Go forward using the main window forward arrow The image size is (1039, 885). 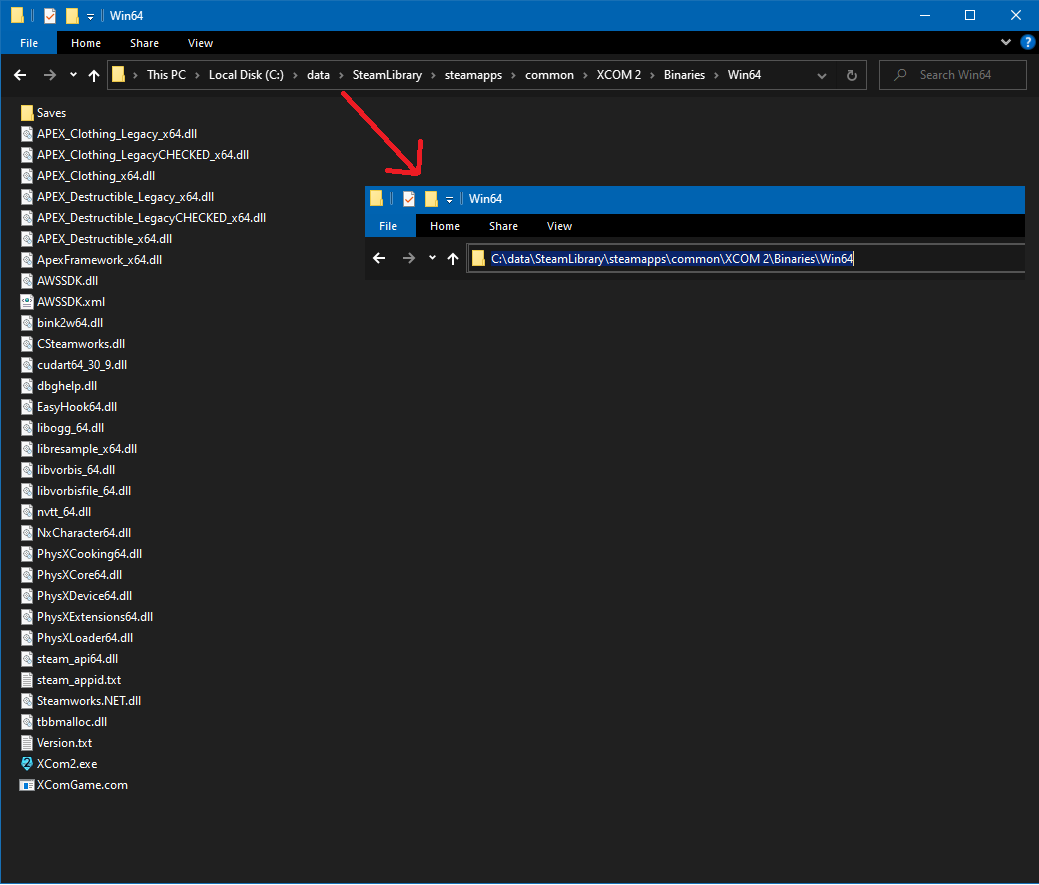tap(50, 76)
